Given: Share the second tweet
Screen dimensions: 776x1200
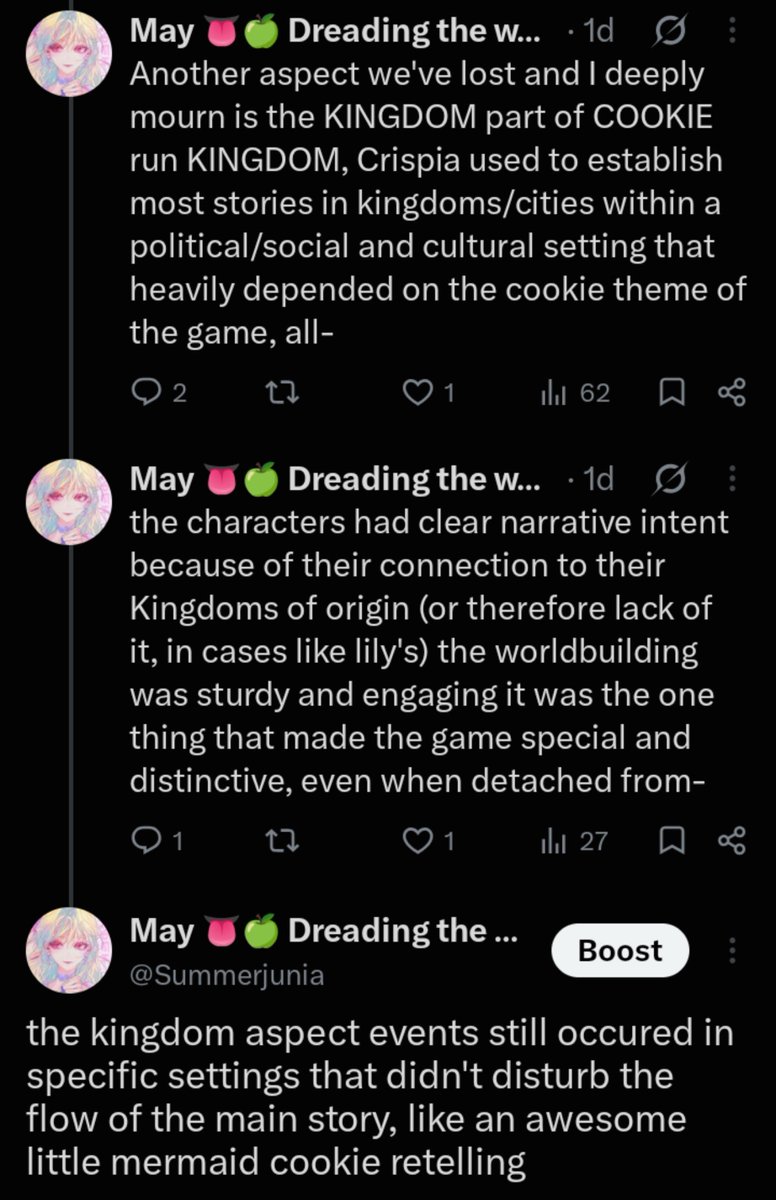Looking at the screenshot, I should 732,842.
